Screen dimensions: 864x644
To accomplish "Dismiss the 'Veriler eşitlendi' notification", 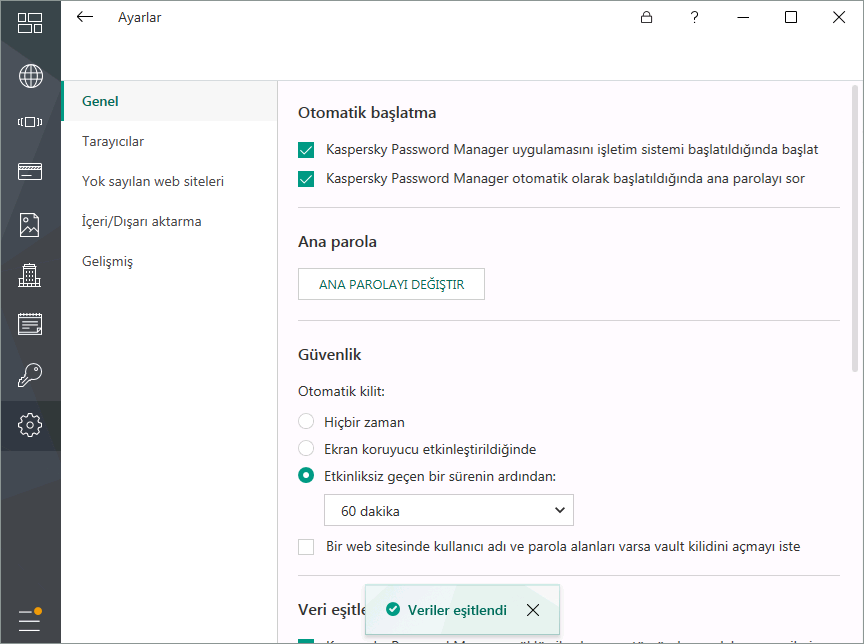I will point(533,610).
